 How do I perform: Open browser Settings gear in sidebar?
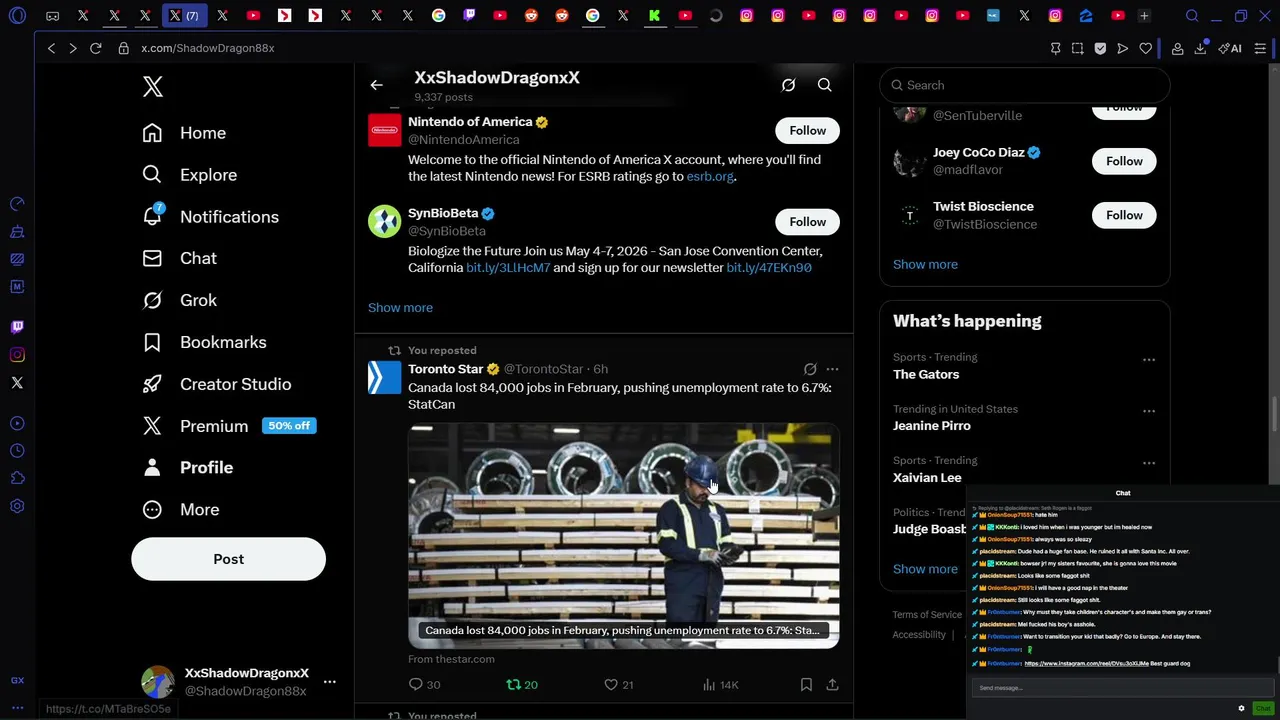pyautogui.click(x=17, y=507)
